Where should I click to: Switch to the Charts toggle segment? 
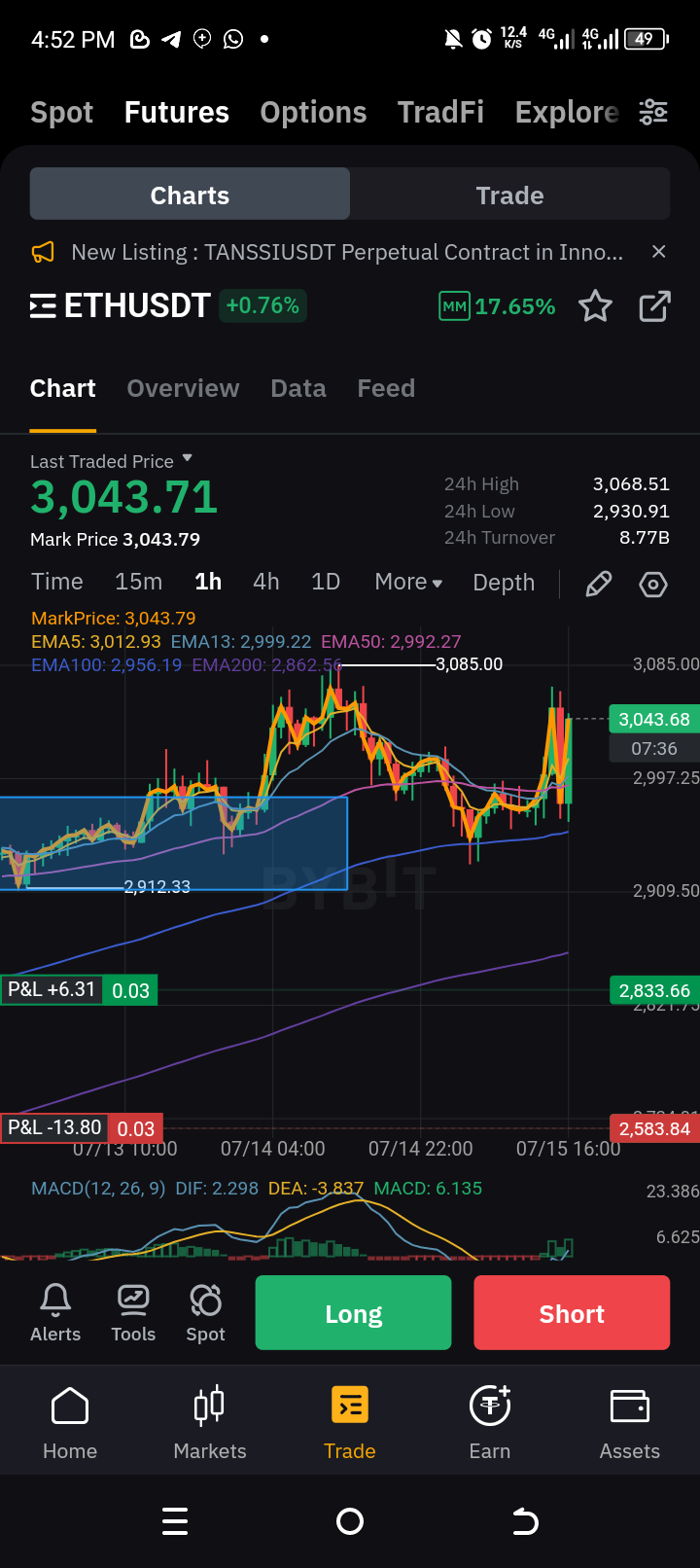click(x=190, y=195)
